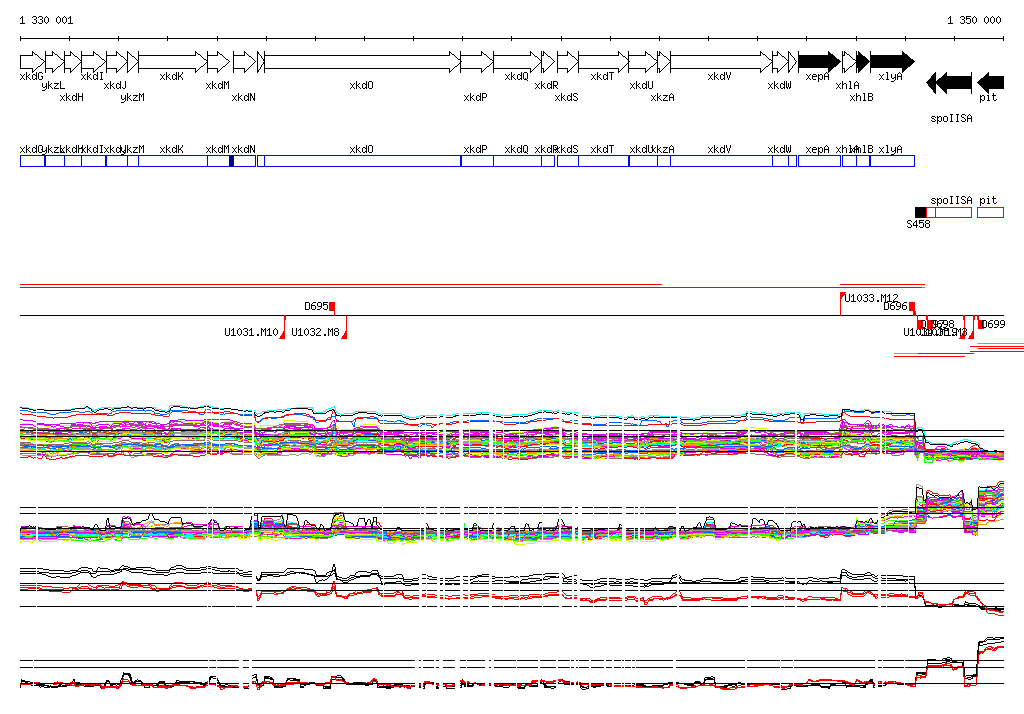Click the black xlyA gene arrow

coord(892,62)
